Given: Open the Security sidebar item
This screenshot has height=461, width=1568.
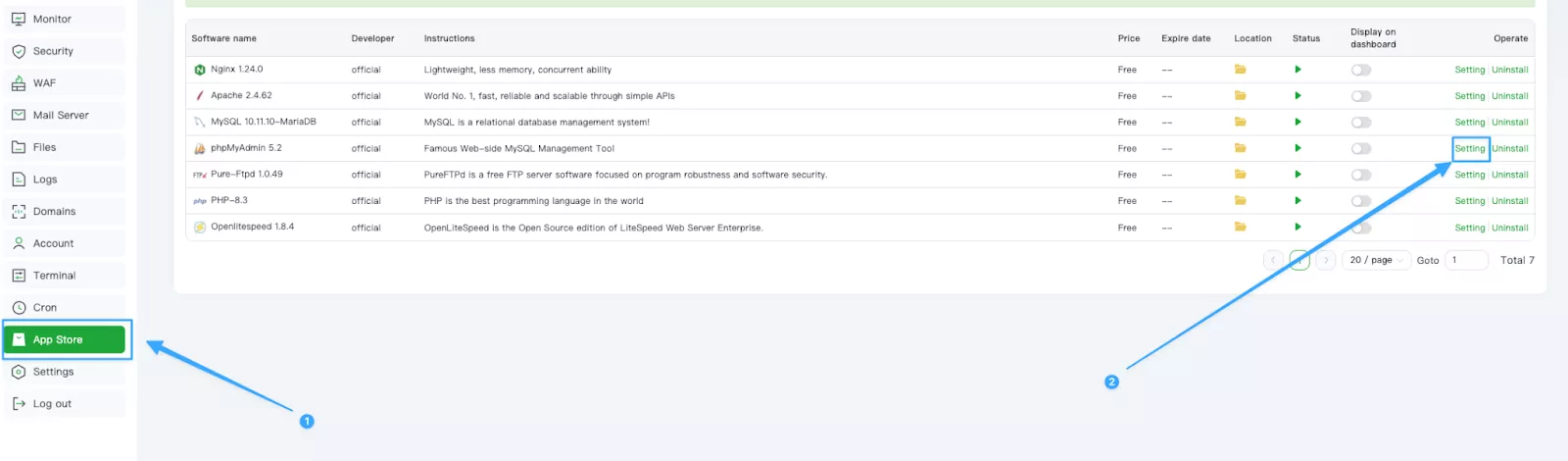Looking at the screenshot, I should tap(65, 51).
